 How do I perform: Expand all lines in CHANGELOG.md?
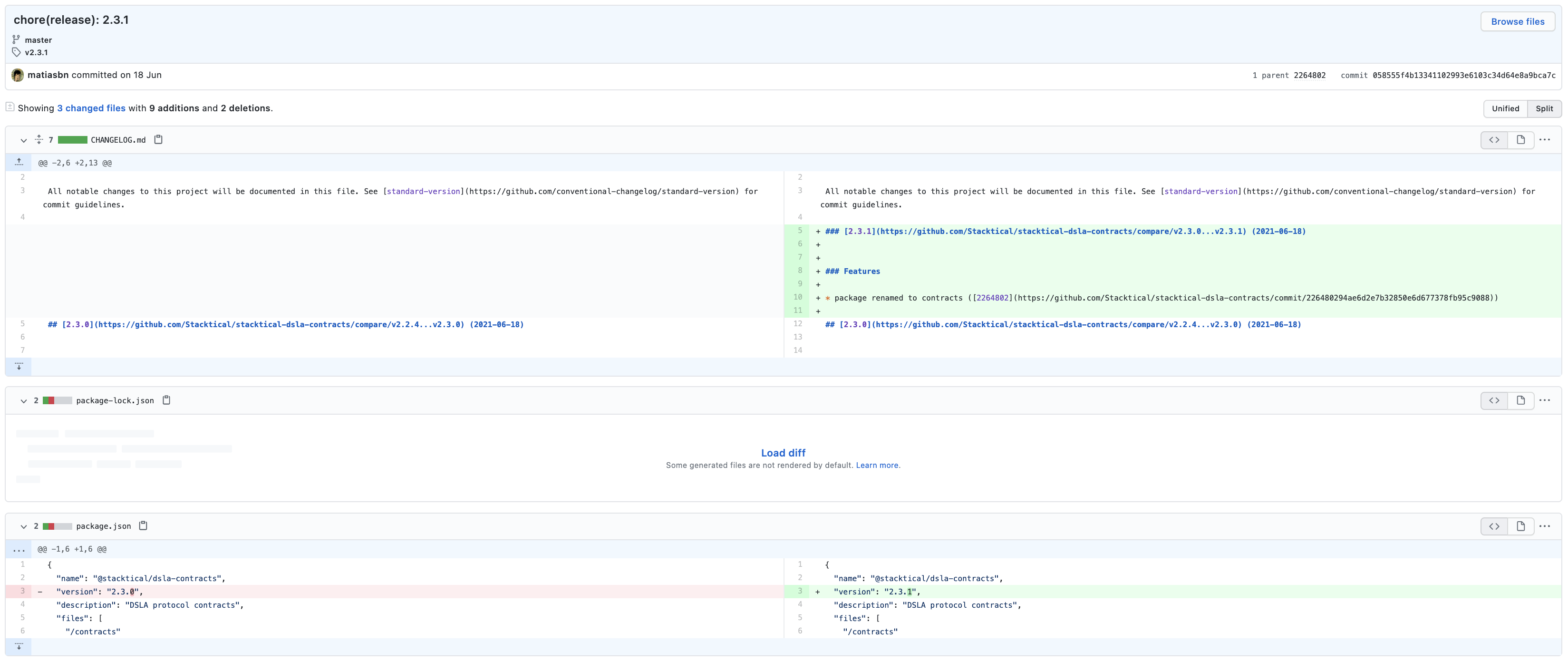(39, 139)
